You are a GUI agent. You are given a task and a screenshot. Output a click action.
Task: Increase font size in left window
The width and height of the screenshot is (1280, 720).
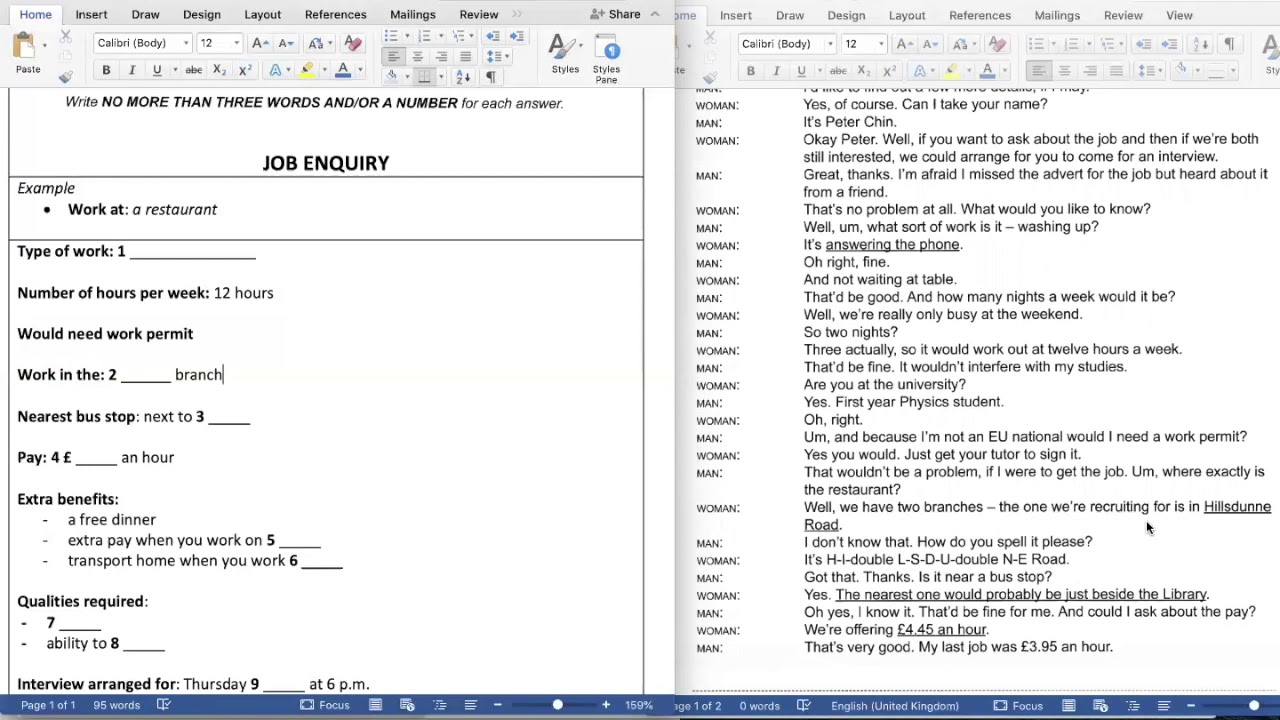[x=260, y=43]
